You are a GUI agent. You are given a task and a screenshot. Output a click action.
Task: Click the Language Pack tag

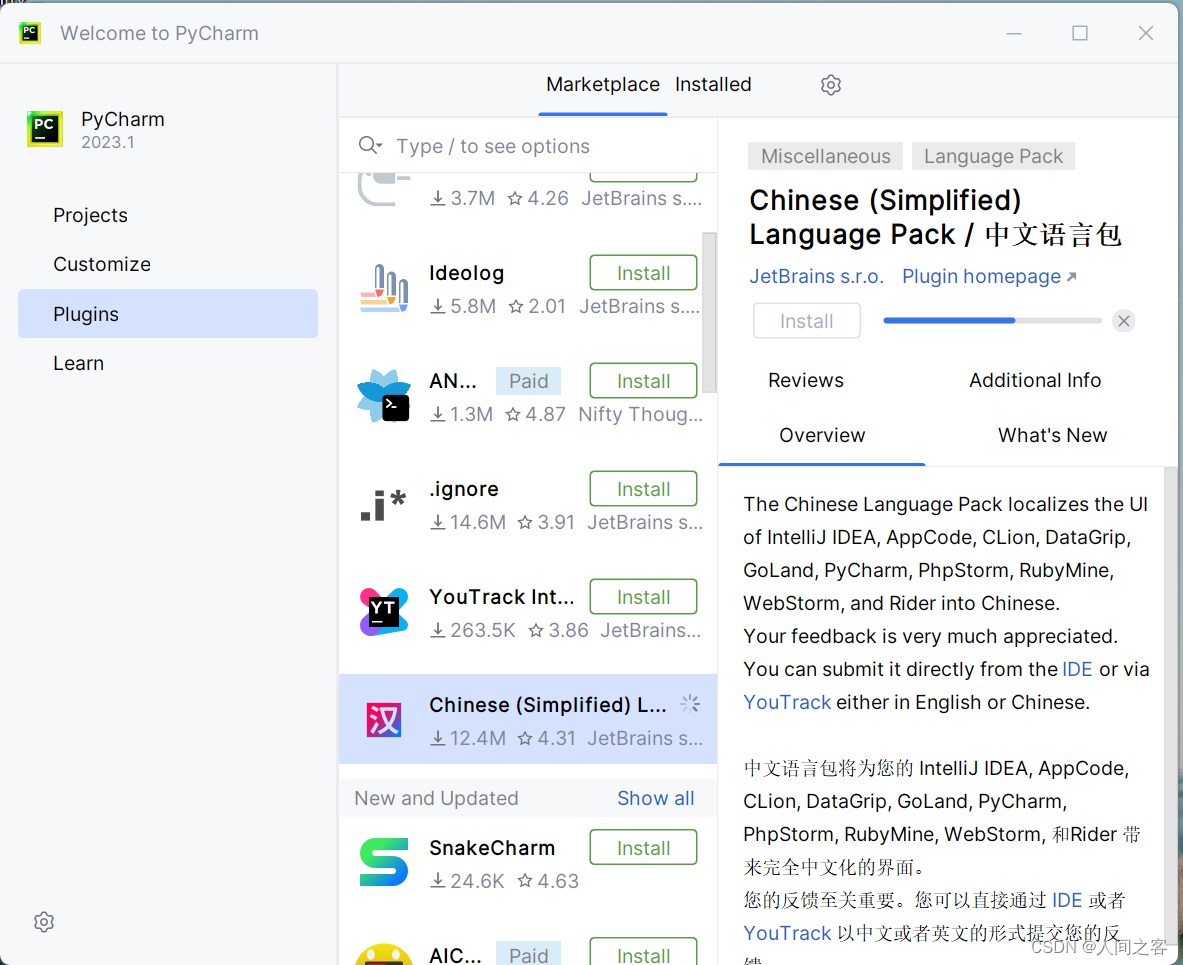[x=993, y=156]
